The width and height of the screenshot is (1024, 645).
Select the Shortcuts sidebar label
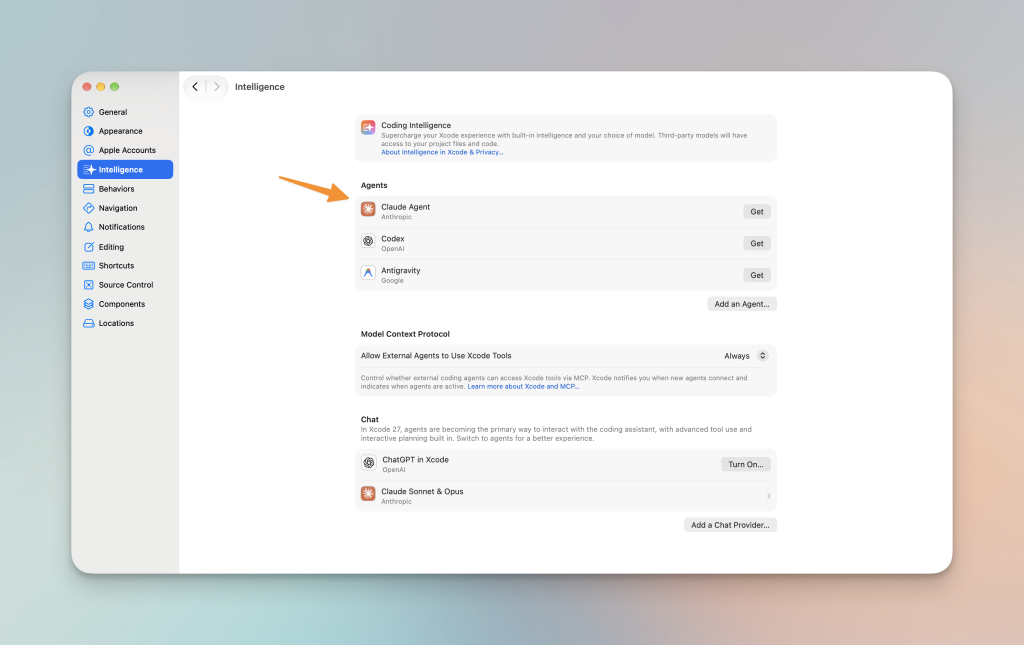point(116,266)
